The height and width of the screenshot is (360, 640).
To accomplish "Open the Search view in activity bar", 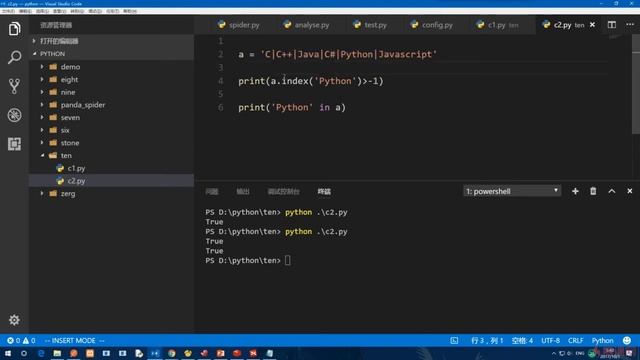I will pos(14,58).
